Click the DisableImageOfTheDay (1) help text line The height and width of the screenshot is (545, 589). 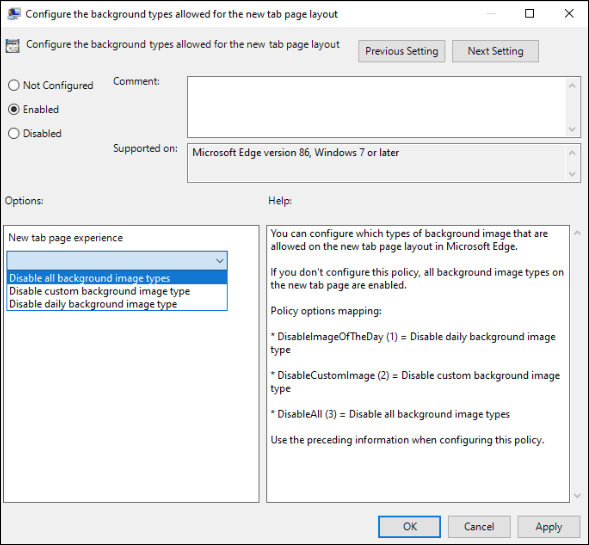[413, 343]
